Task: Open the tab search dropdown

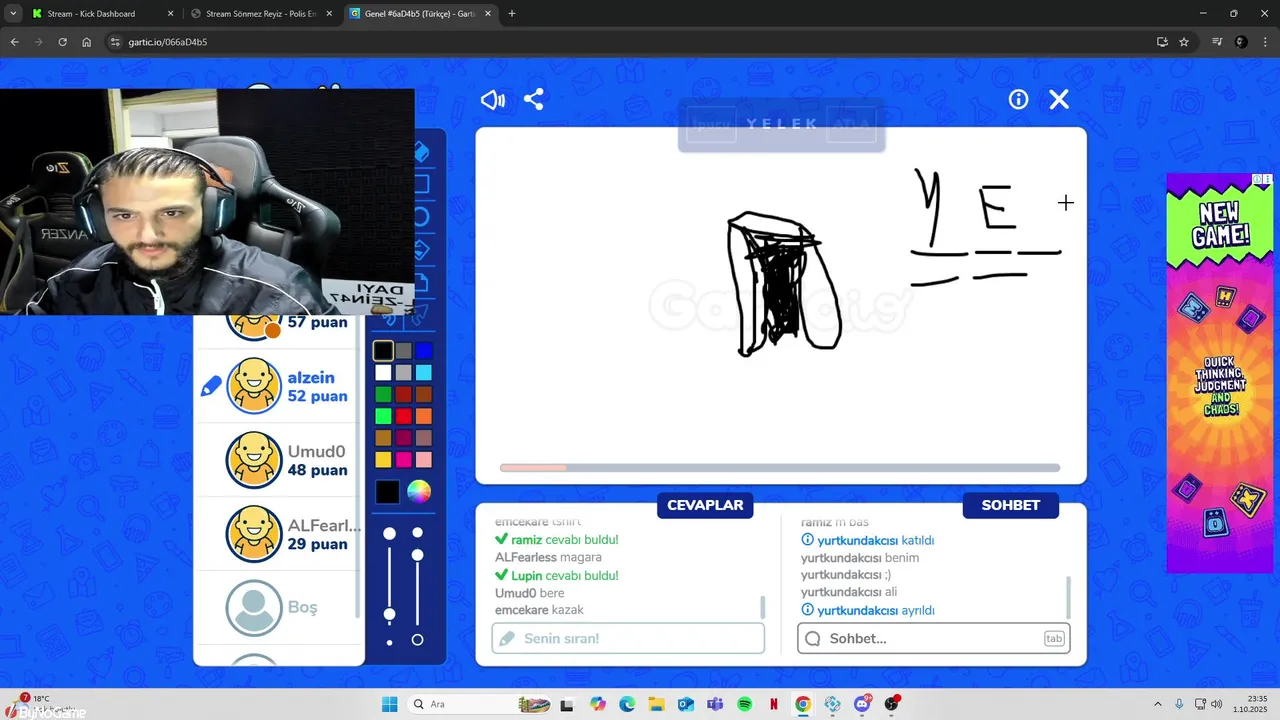Action: pos(12,14)
